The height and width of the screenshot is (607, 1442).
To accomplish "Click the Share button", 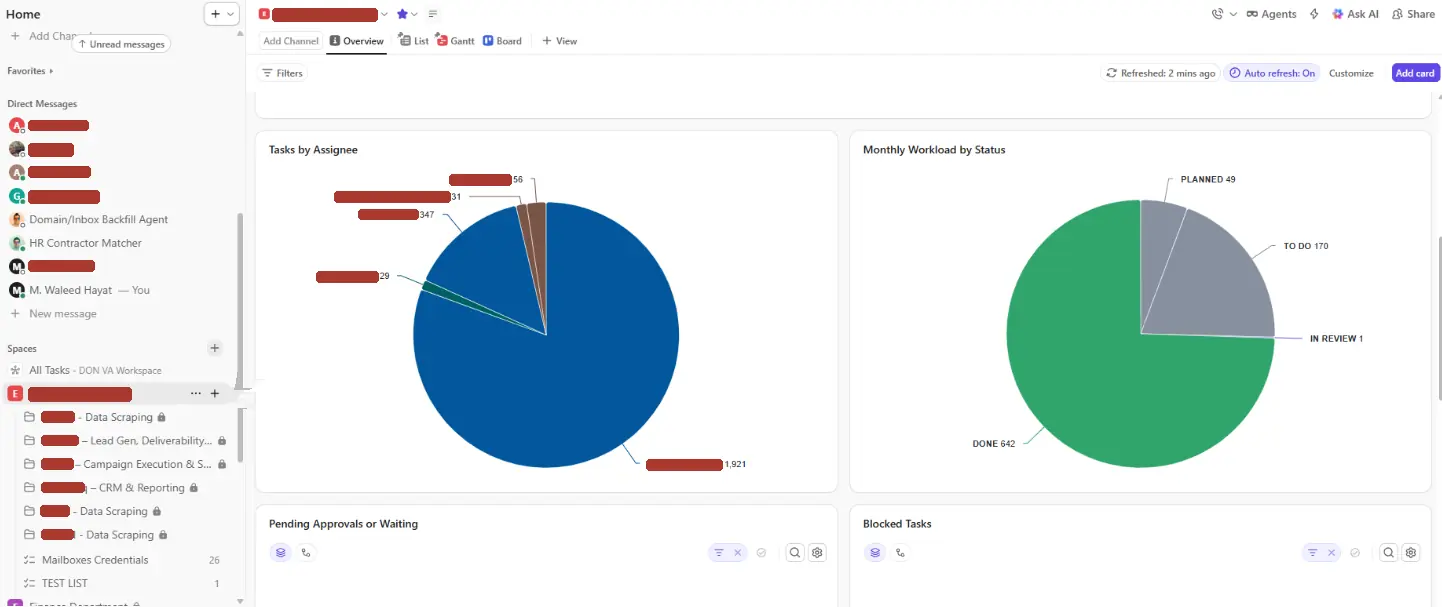I will [x=1413, y=14].
